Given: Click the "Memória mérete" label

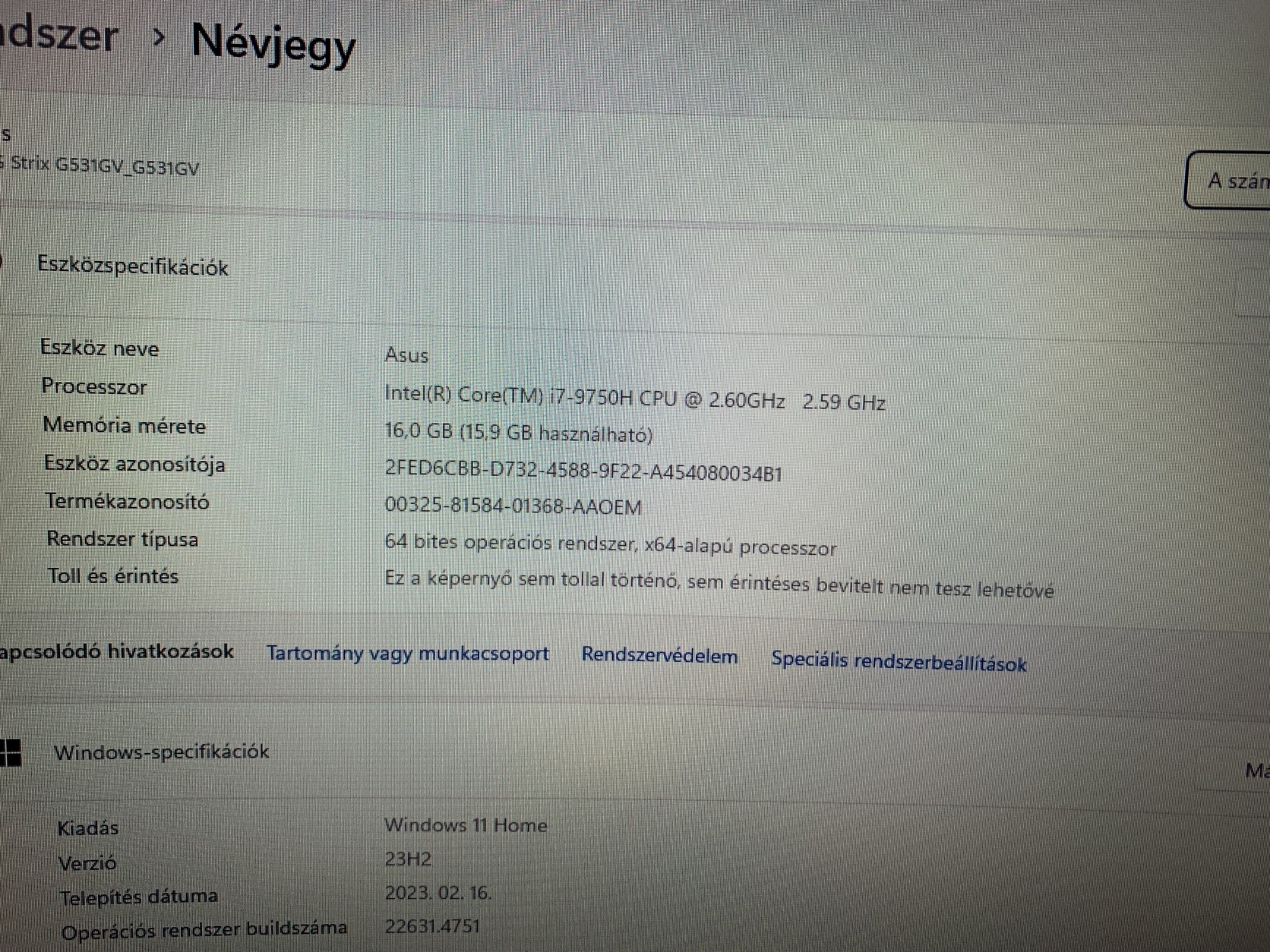Looking at the screenshot, I should tap(125, 425).
